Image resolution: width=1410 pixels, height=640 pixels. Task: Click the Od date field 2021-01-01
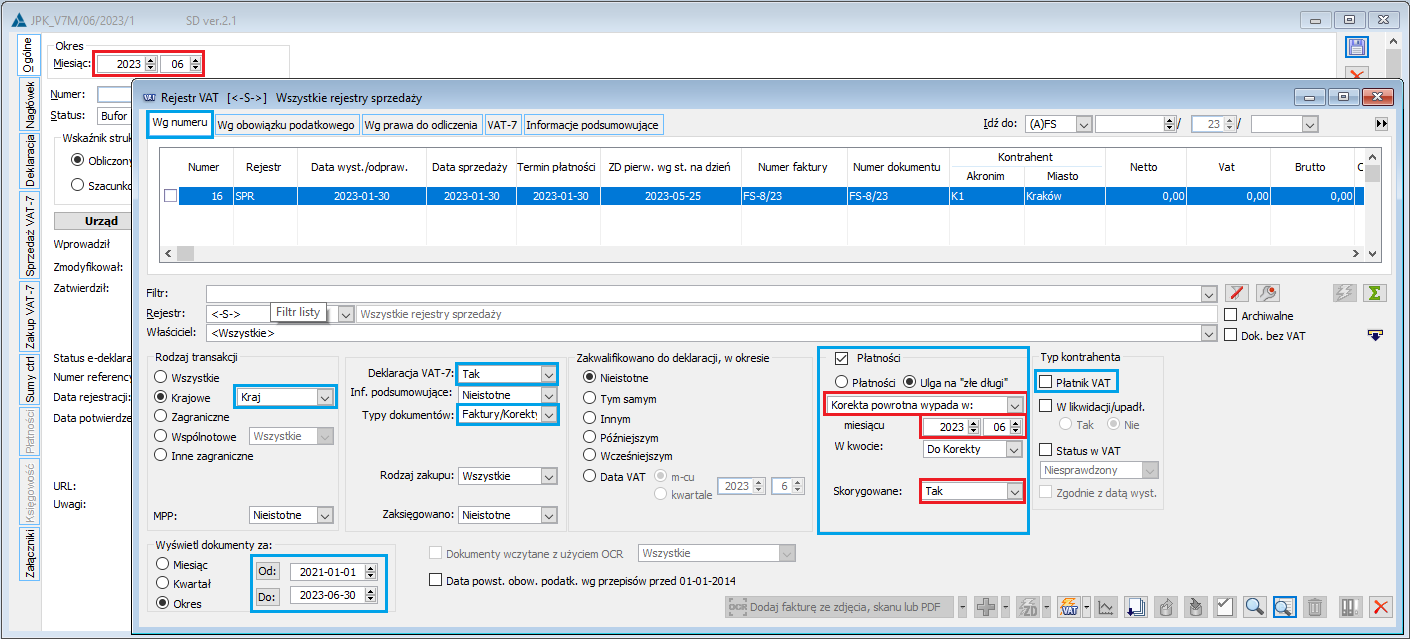[327, 572]
